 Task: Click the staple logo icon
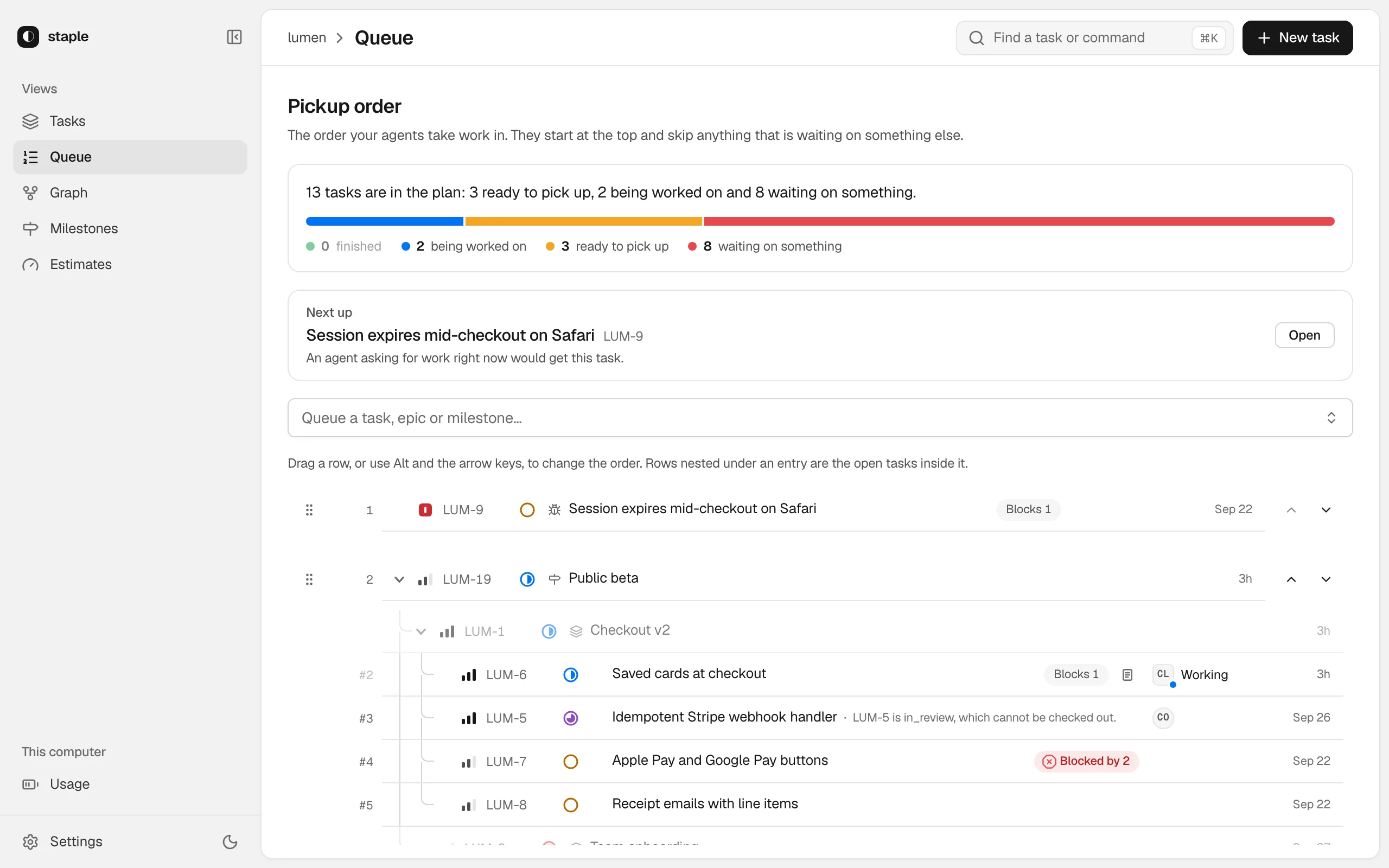pyautogui.click(x=28, y=37)
